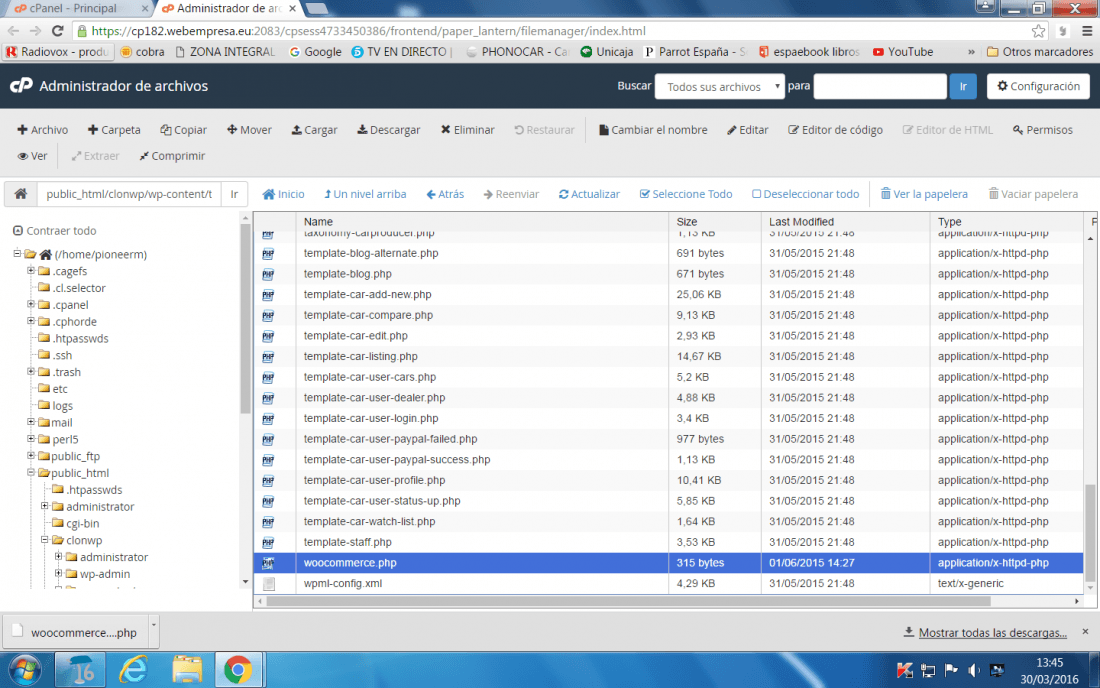Expand the perl5 folder node

pos(31,439)
